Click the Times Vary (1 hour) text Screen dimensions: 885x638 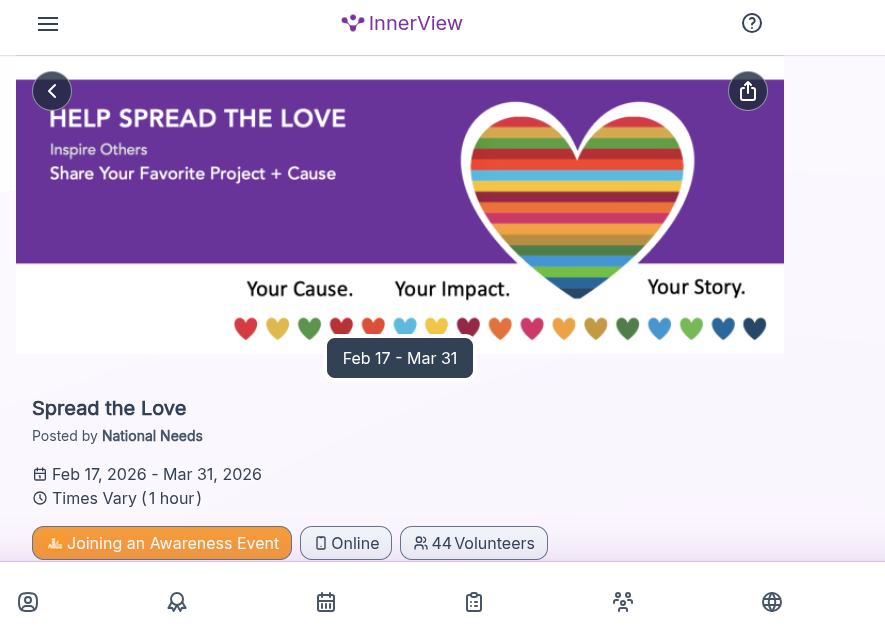tap(126, 498)
